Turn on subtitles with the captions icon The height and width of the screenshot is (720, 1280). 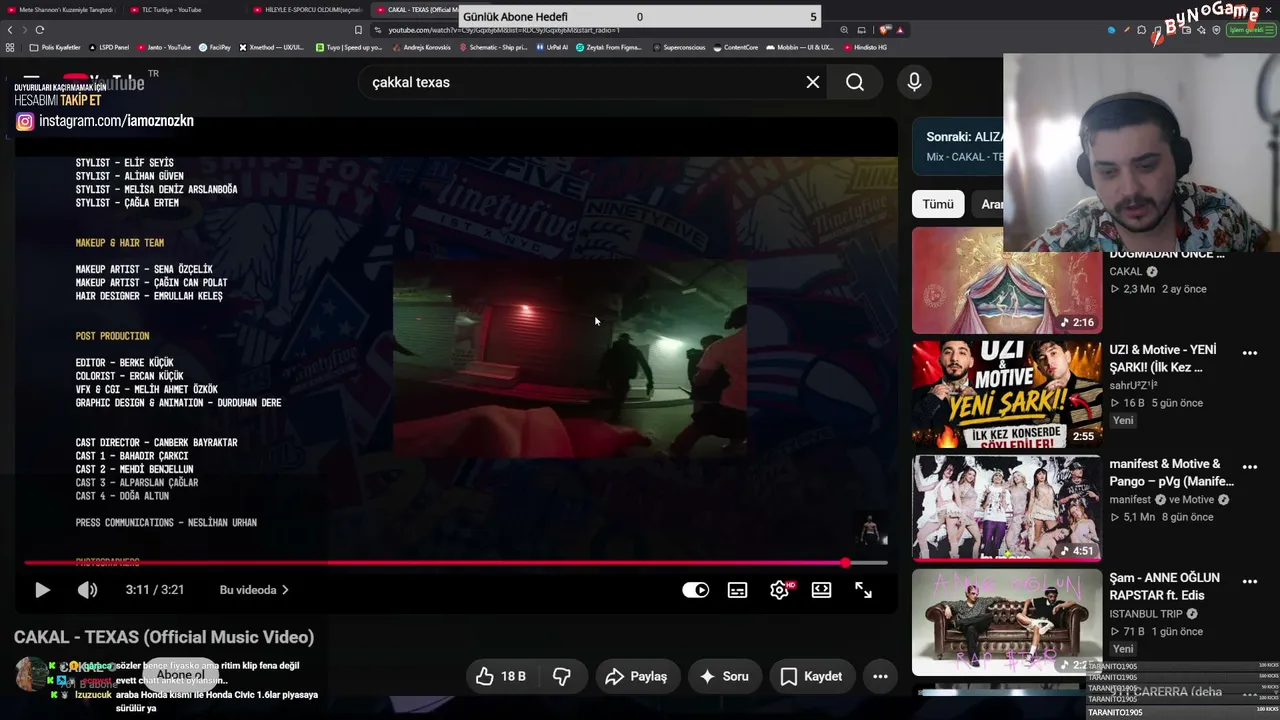coord(737,590)
